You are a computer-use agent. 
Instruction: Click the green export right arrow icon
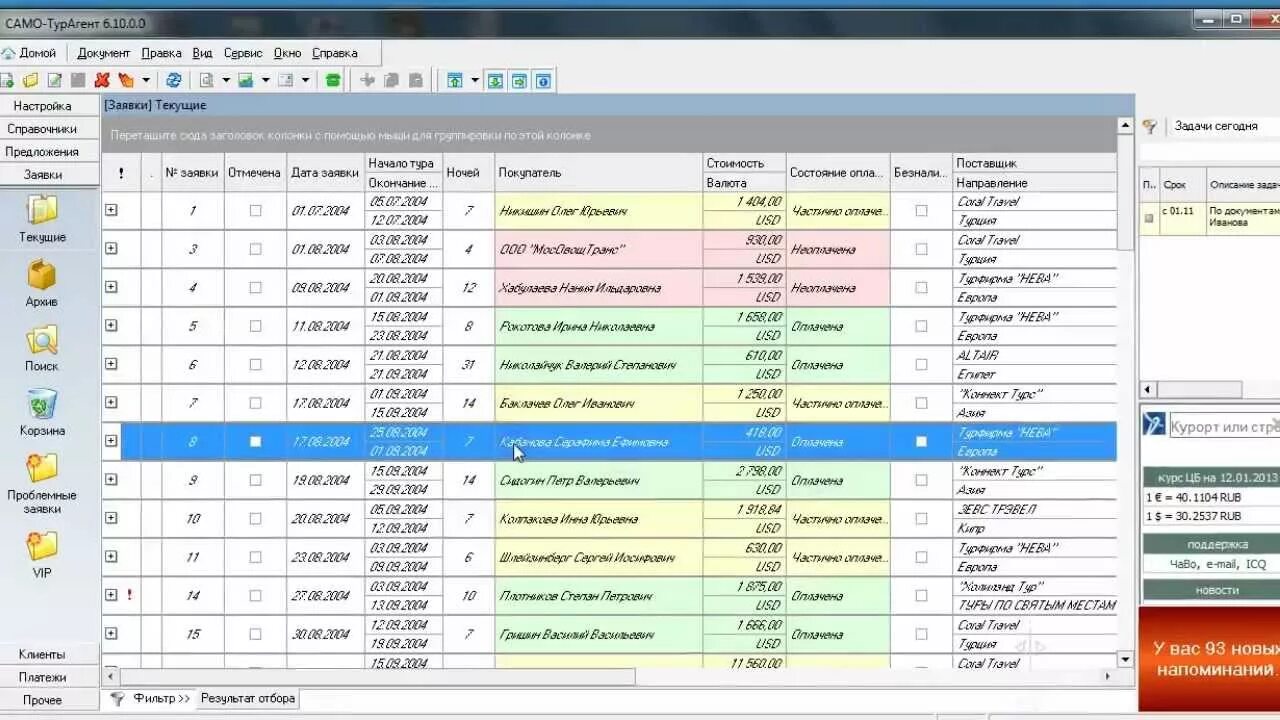pyautogui.click(x=519, y=80)
